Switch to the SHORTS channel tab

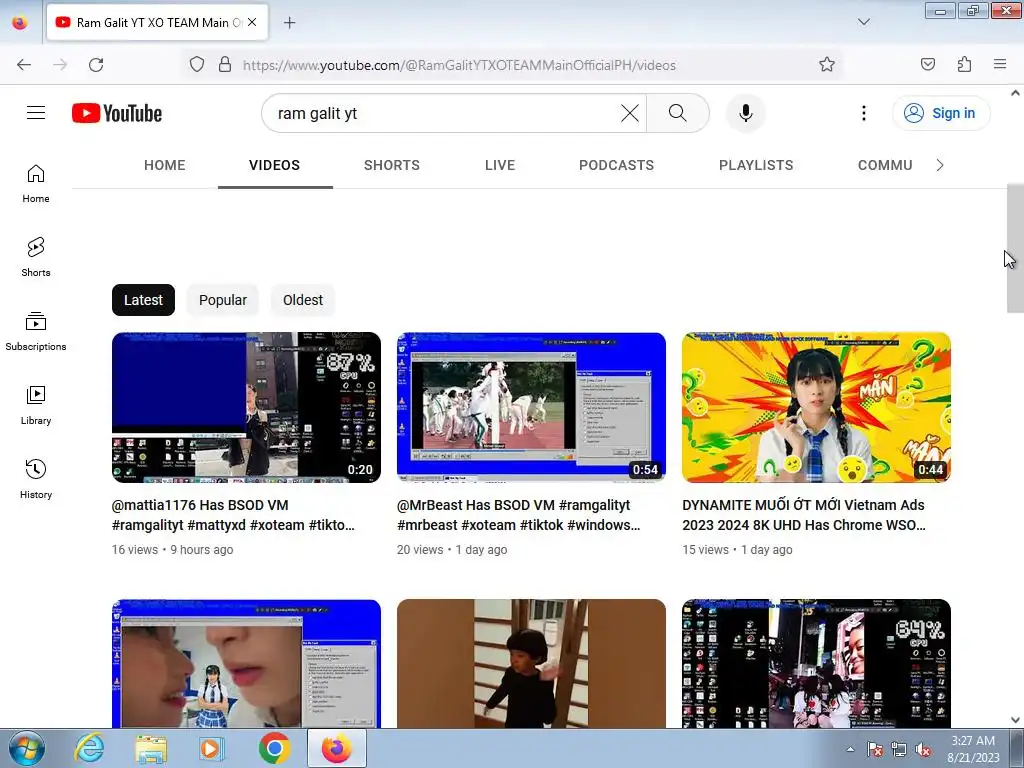pos(392,165)
